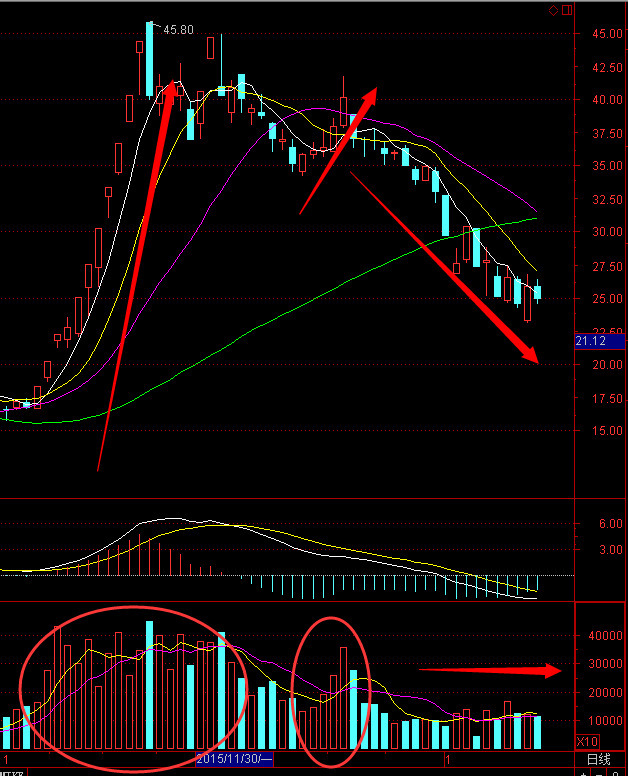This screenshot has height=776, width=628.
Task: Click the 25.00 price axis label
Action: tap(607, 298)
